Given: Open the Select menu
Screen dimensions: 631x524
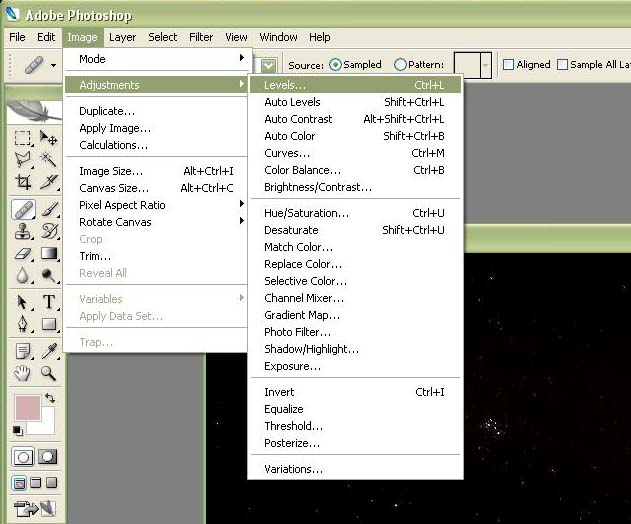Looking at the screenshot, I should (x=163, y=37).
